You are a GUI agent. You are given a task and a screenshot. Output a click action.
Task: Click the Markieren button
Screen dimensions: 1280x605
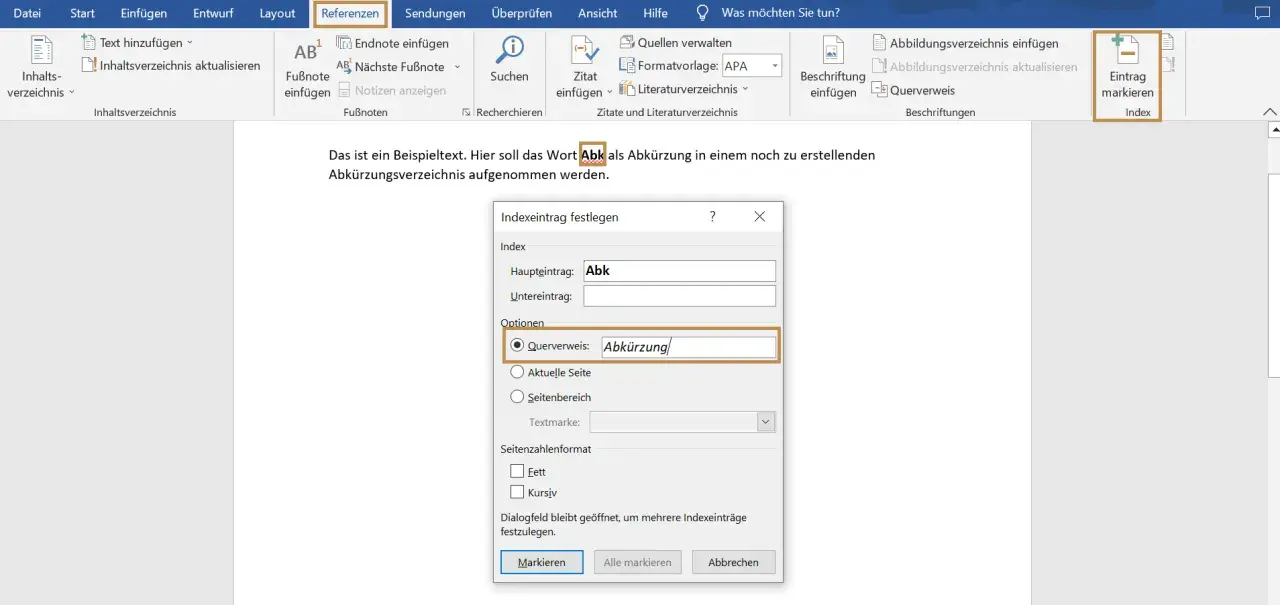(x=542, y=562)
